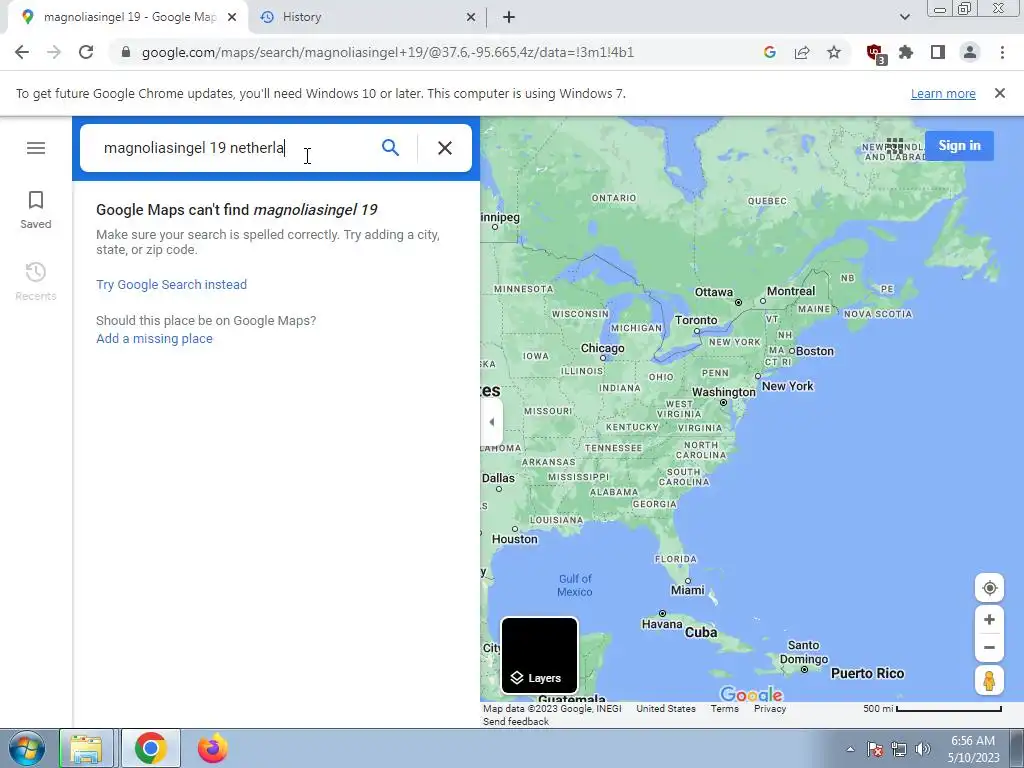Click the United States region label
Screen dimensions: 1024x768
665,709
